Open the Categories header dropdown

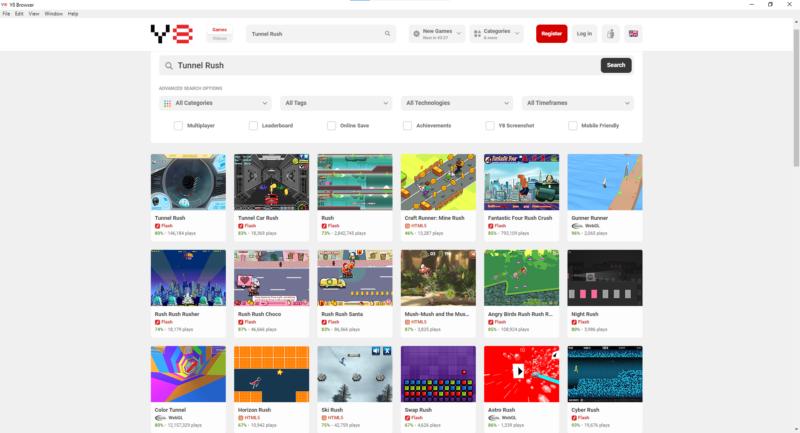(x=496, y=34)
